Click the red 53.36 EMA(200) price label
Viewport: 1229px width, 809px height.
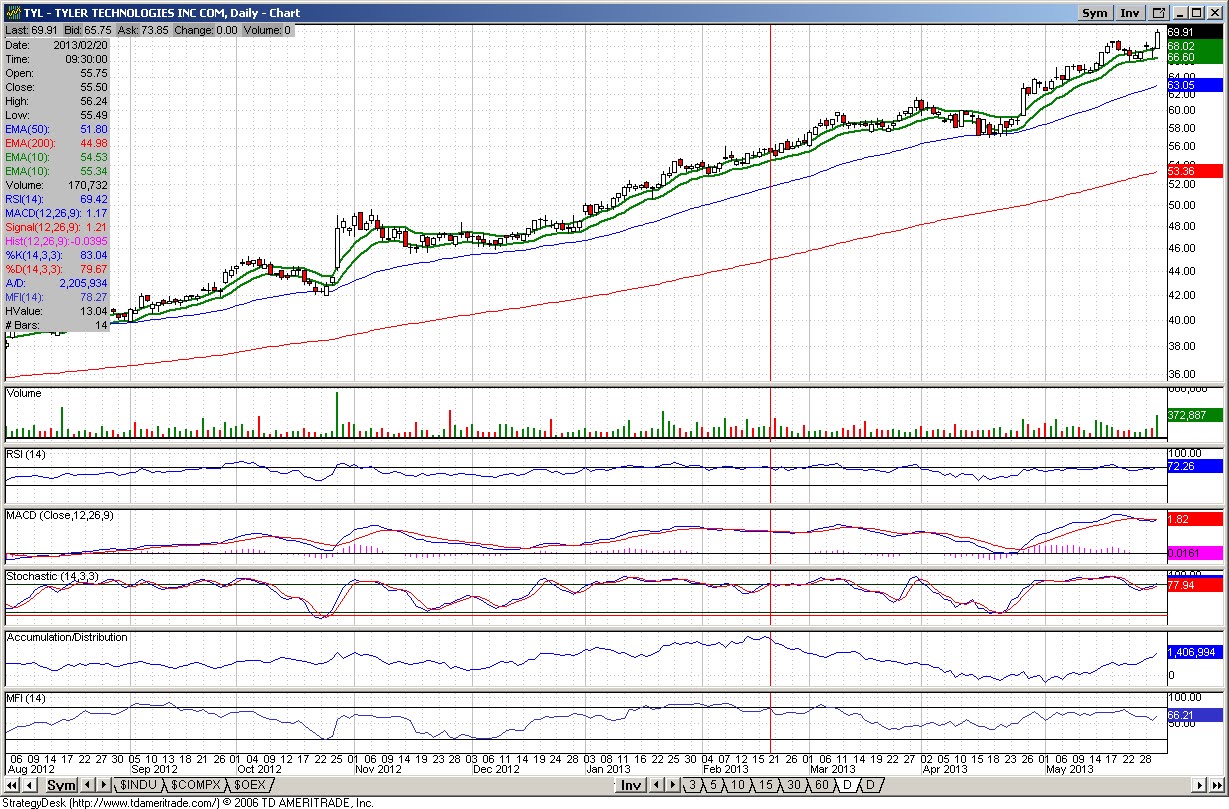pos(1194,170)
